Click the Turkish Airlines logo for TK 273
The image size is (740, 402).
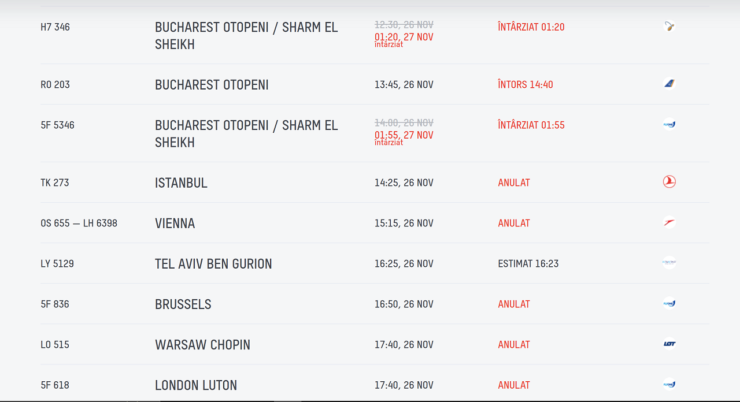coord(669,182)
